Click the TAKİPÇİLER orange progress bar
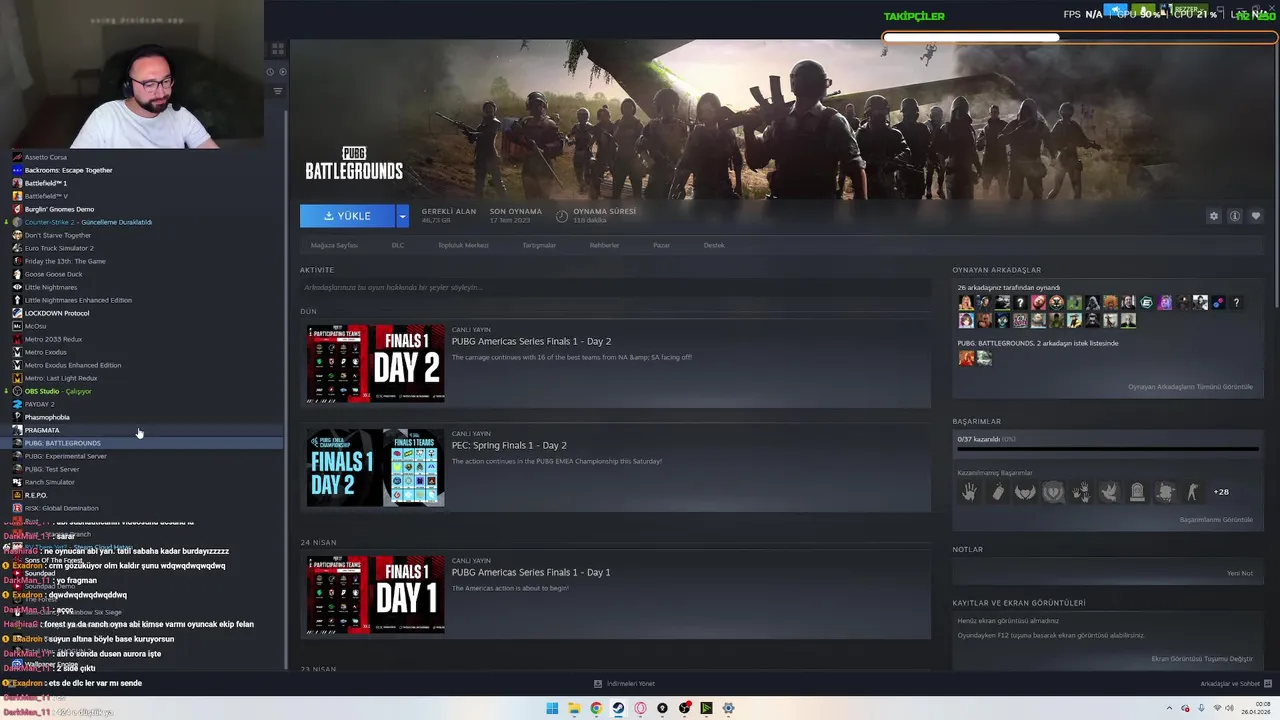The height and width of the screenshot is (720, 1280). [1080, 38]
